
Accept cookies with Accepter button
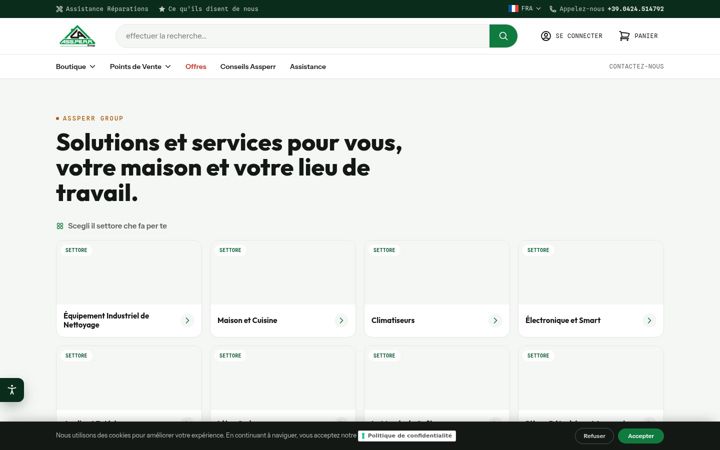click(641, 436)
